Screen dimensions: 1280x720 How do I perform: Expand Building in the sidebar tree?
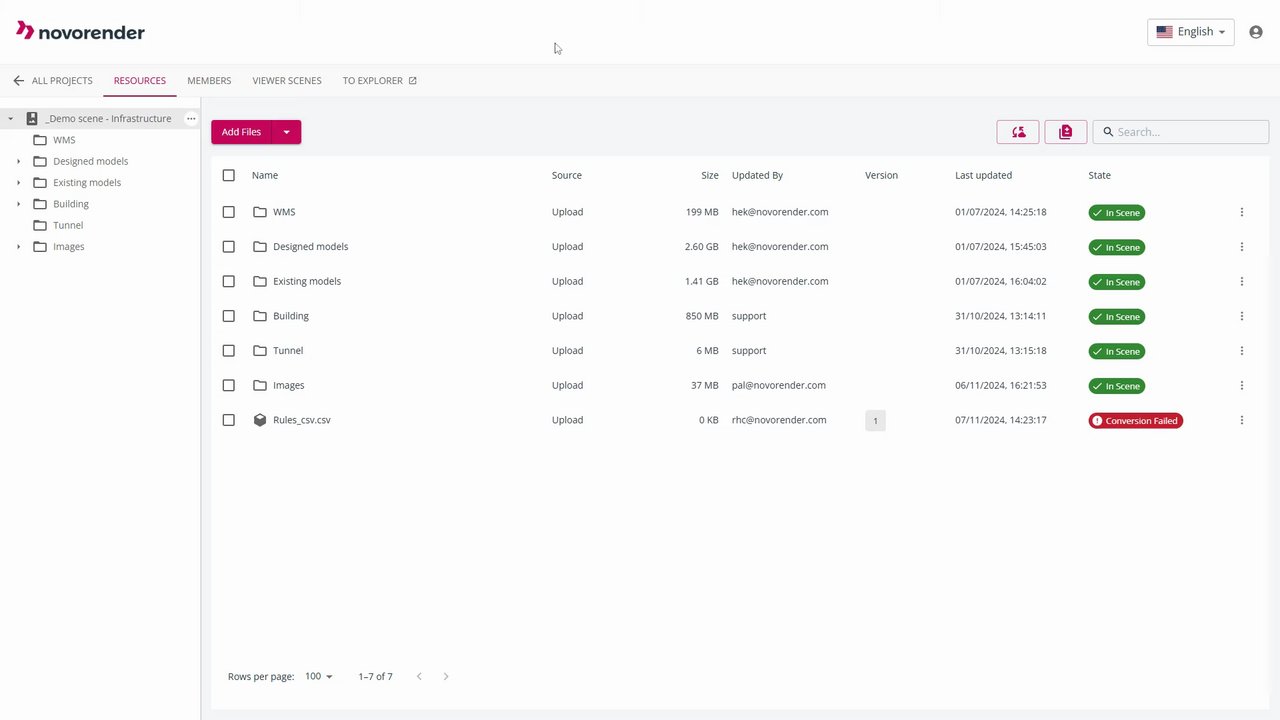[x=18, y=204]
